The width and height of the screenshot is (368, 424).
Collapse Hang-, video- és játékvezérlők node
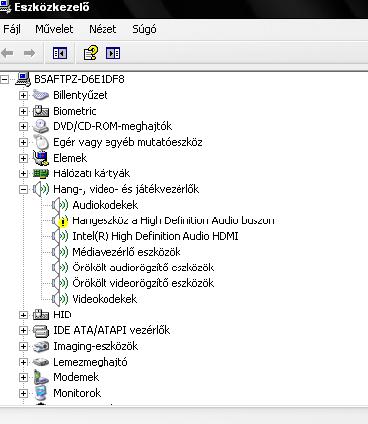(x=23, y=189)
